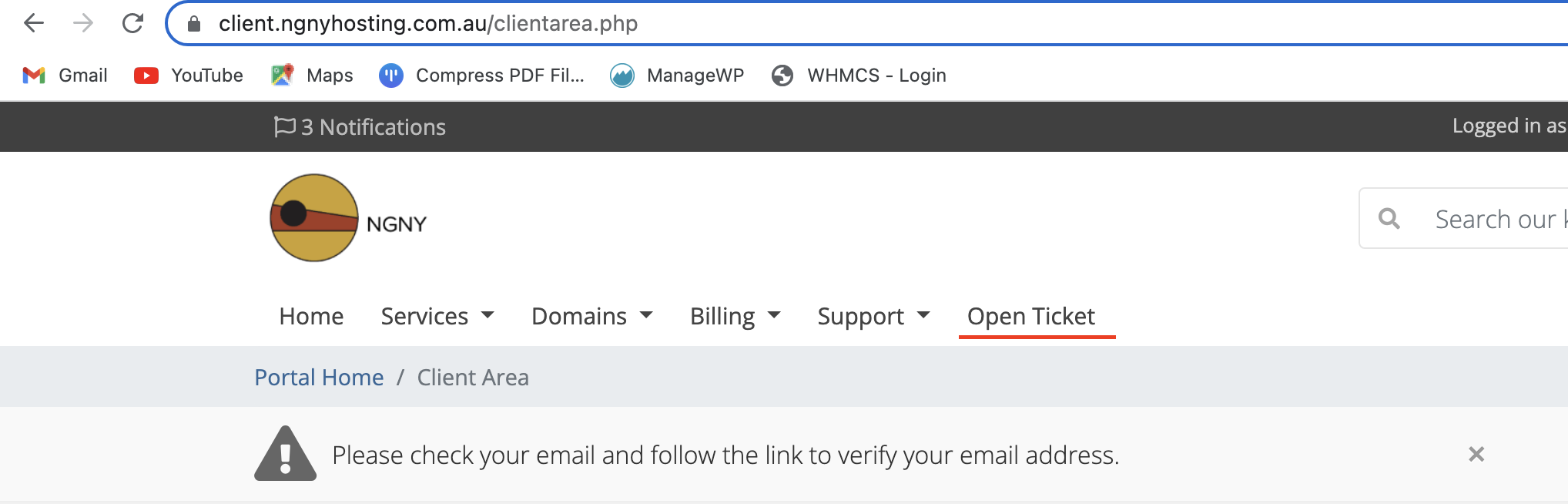Reload the page with refresh icon
1568x504 pixels.
[x=133, y=24]
